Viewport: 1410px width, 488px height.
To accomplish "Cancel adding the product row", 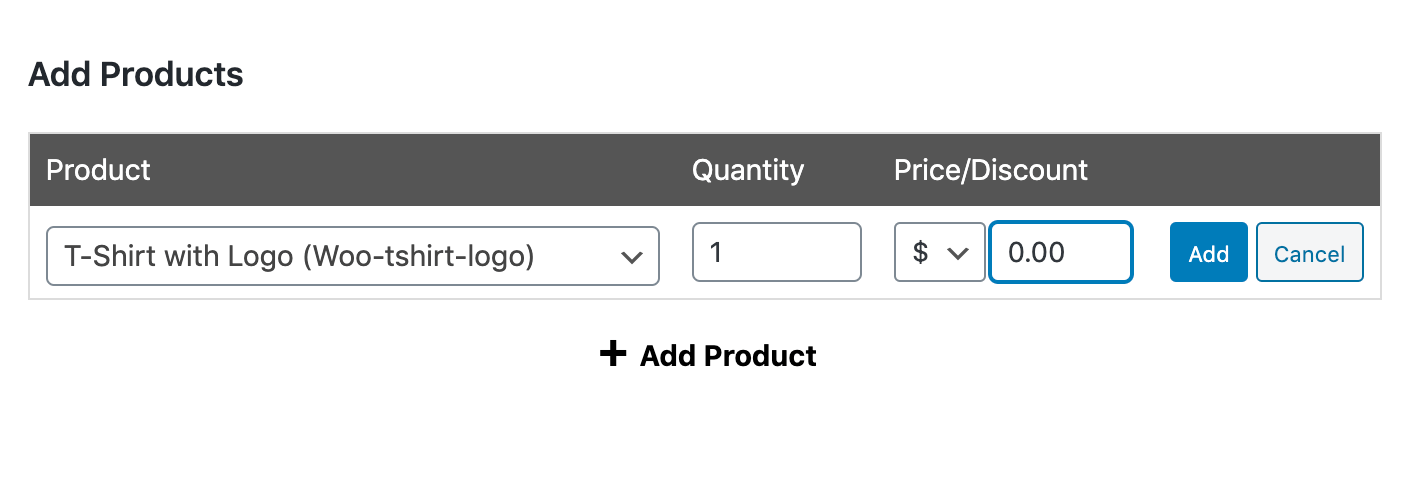I will (x=1309, y=253).
